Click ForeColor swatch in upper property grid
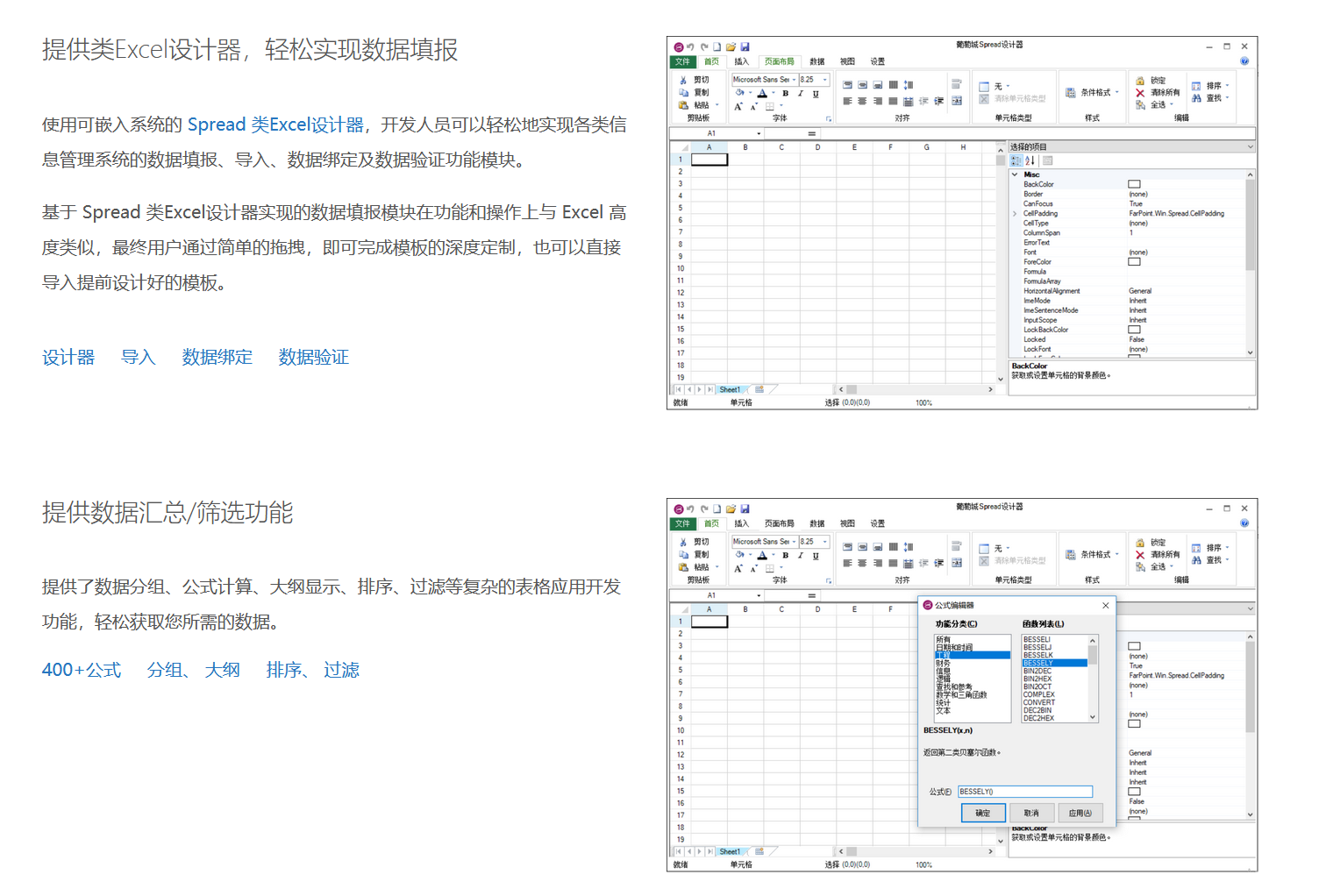Screen dimensions: 1319x896 point(1134,261)
